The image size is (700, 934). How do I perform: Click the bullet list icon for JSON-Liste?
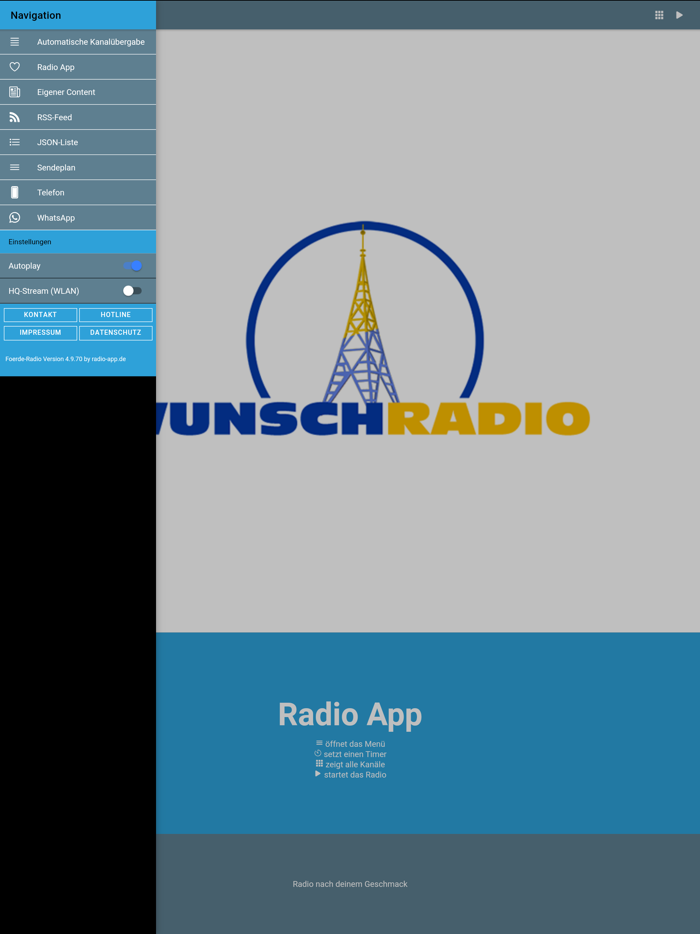coord(15,142)
